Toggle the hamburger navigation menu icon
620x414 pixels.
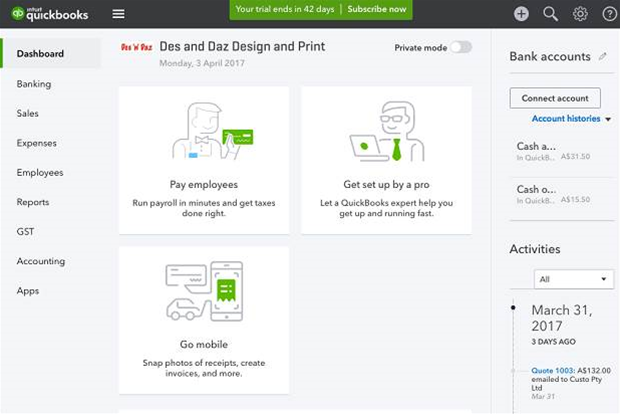118,14
